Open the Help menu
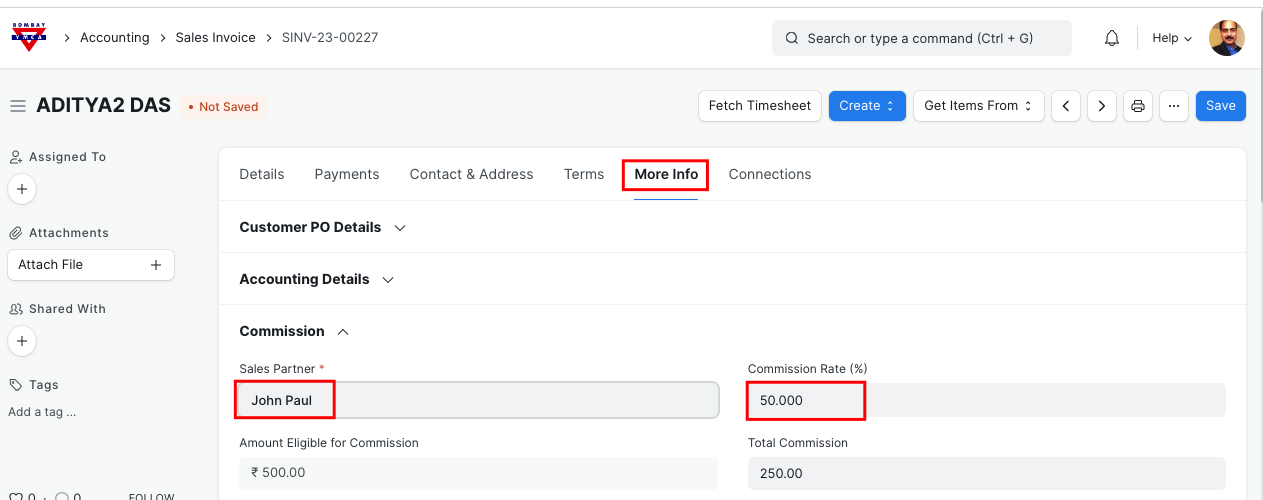The image size is (1263, 500). tap(1172, 38)
